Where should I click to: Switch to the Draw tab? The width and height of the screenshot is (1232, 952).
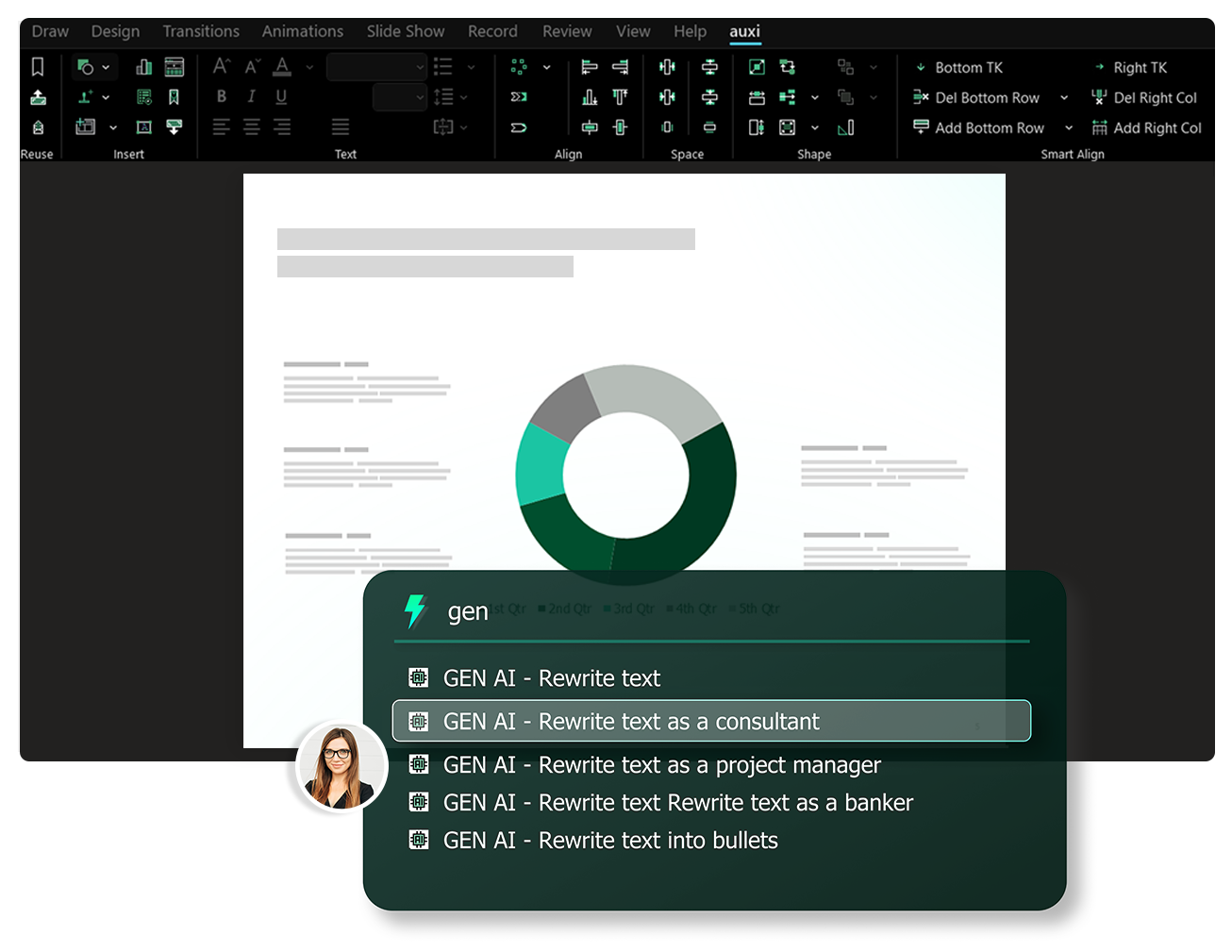pos(50,31)
